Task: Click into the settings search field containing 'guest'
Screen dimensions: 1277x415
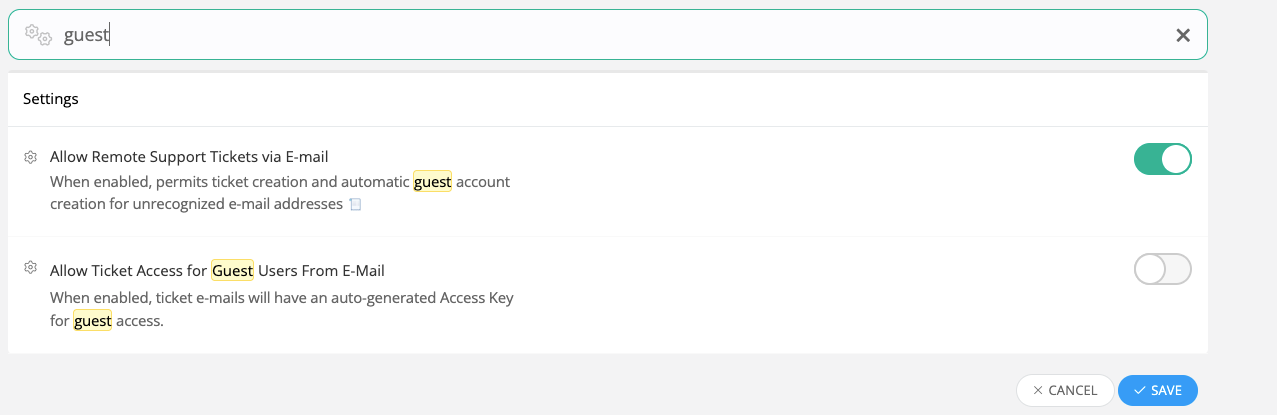Action: (608, 35)
